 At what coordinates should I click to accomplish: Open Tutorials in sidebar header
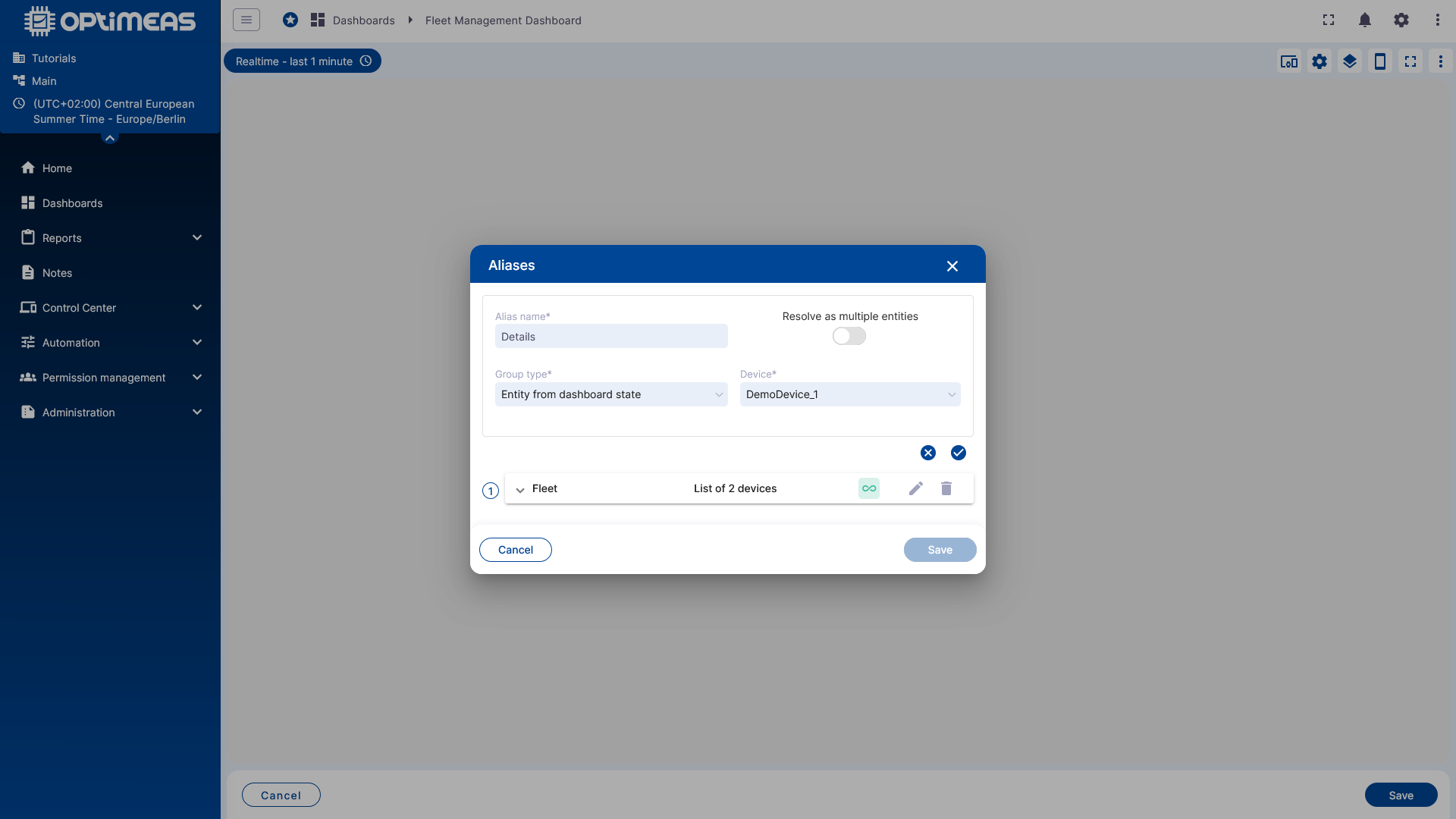(54, 58)
